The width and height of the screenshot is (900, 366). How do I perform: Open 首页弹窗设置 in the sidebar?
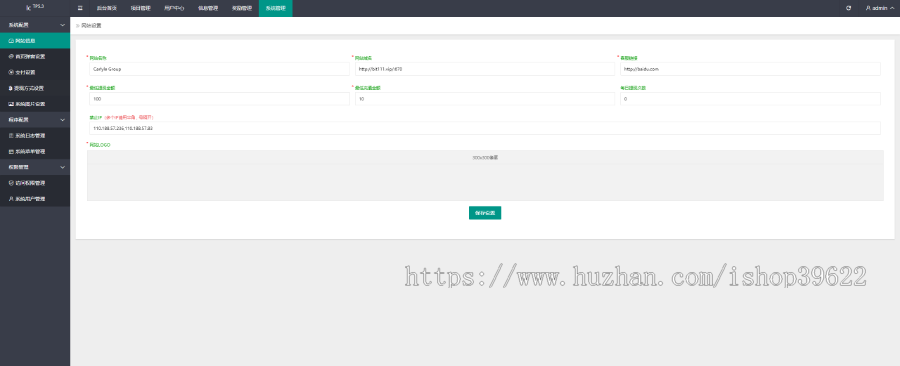pyautogui.click(x=35, y=57)
